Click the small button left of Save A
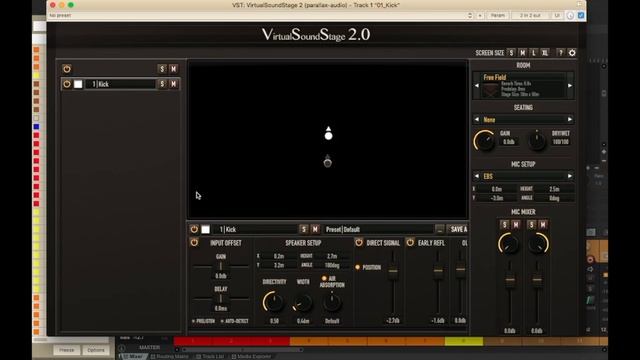640x360 pixels. [440, 229]
